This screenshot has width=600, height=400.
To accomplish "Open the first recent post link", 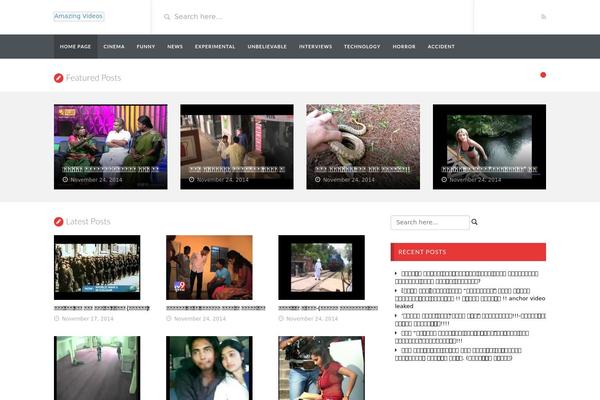I will [x=467, y=277].
